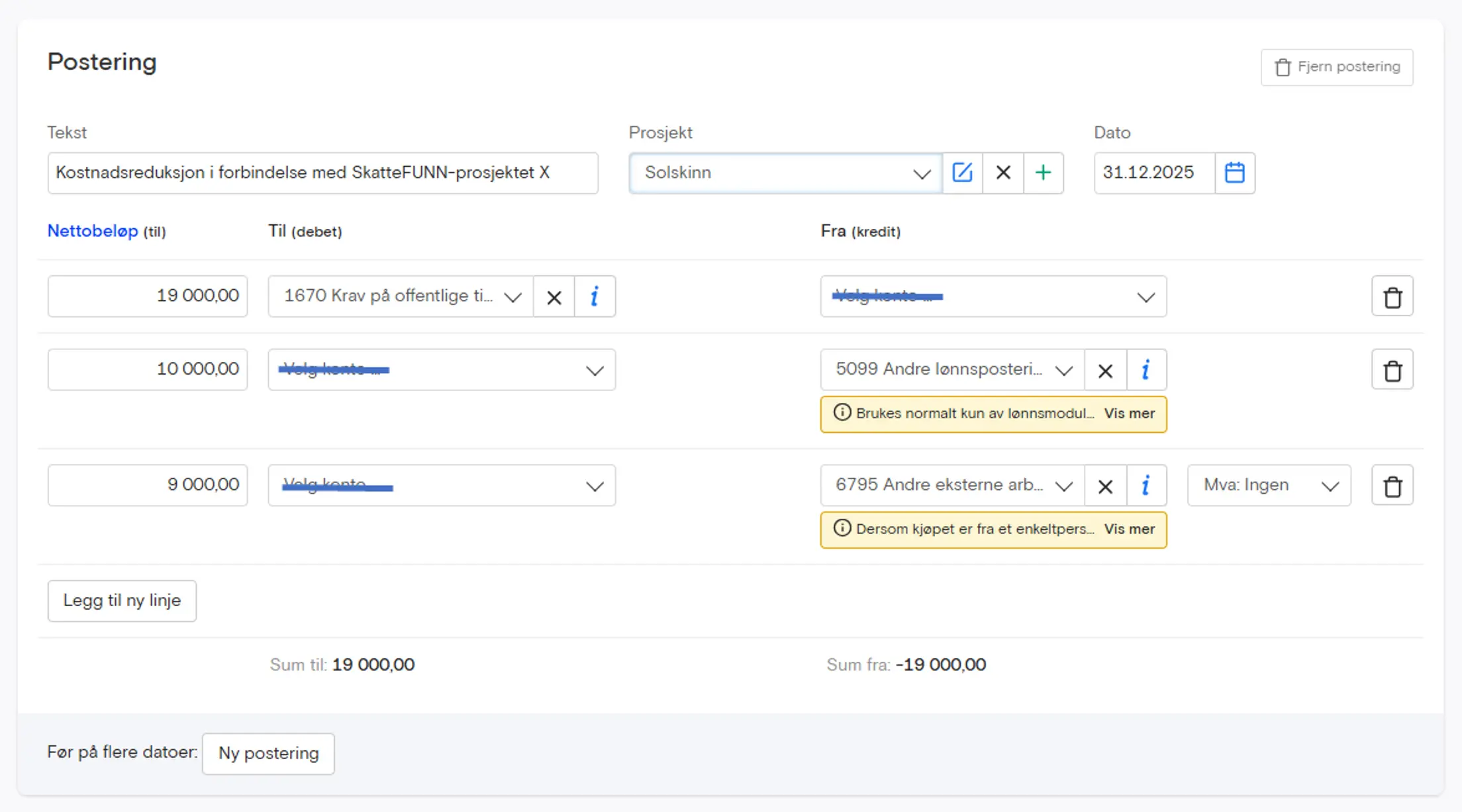Click the edit project pencil icon
Viewport: 1462px width, 812px height.
[x=962, y=173]
